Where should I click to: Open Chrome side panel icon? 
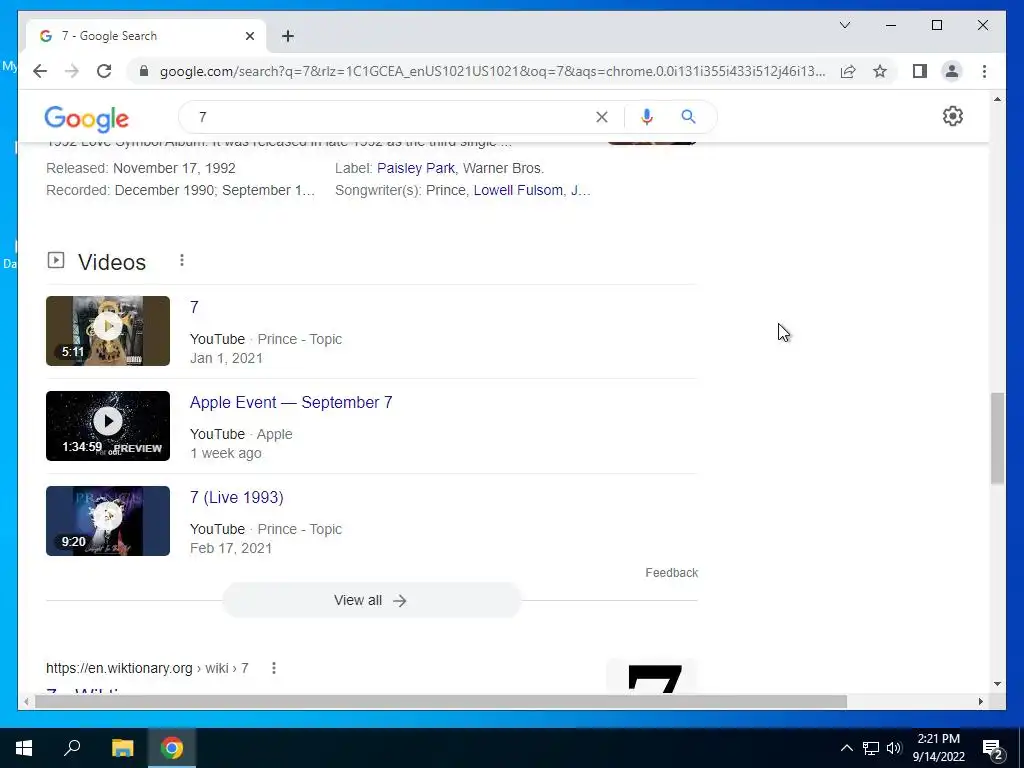[920, 71]
